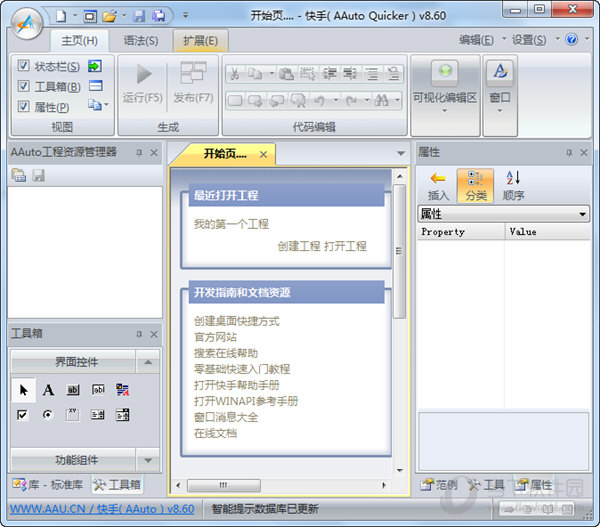The height and width of the screenshot is (527, 600).
Task: Click the Property column header
Action: 461,232
